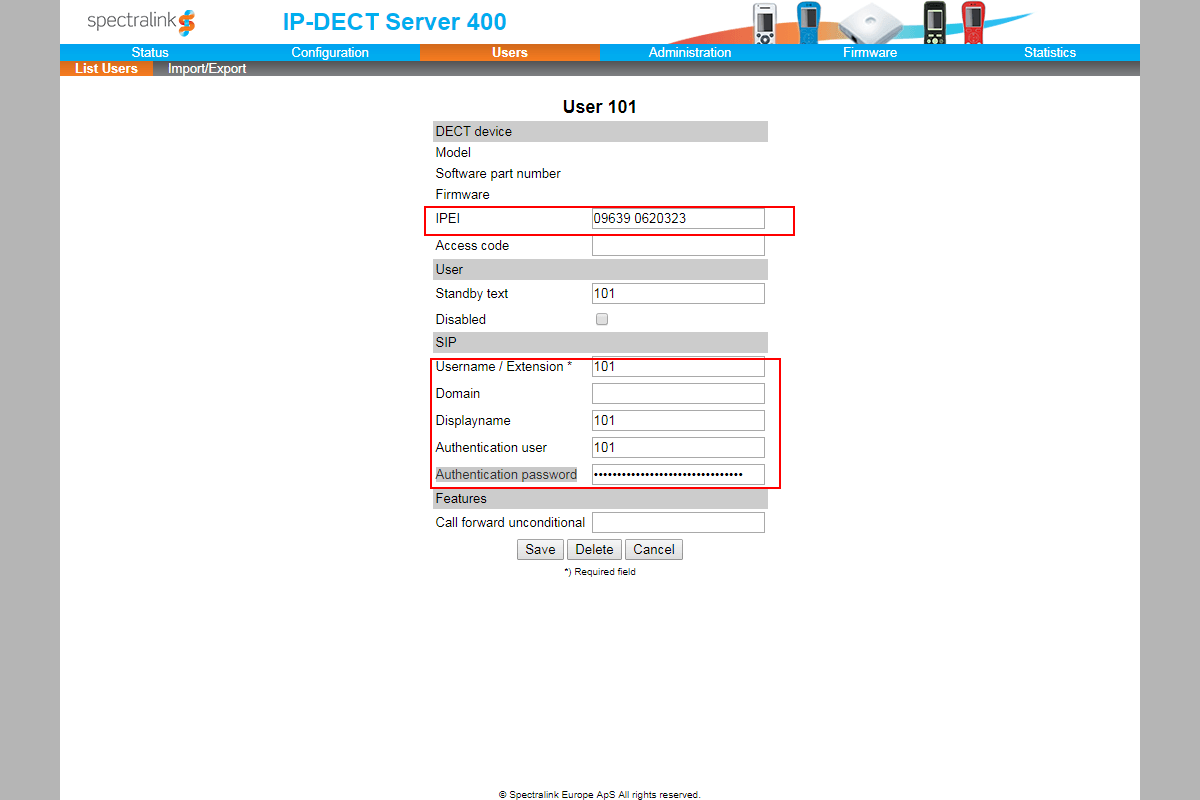Open the List Users submenu
This screenshot has height=800, width=1200.
106,69
